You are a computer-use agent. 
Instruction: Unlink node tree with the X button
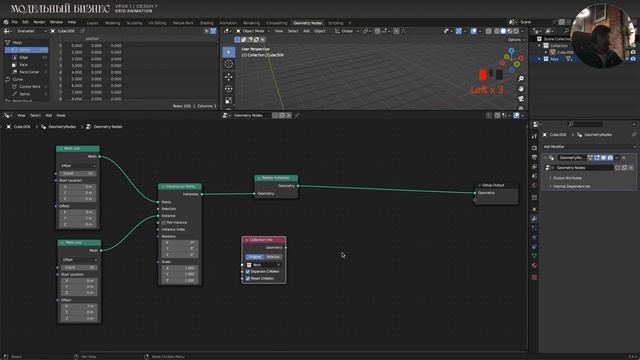tap(289, 116)
